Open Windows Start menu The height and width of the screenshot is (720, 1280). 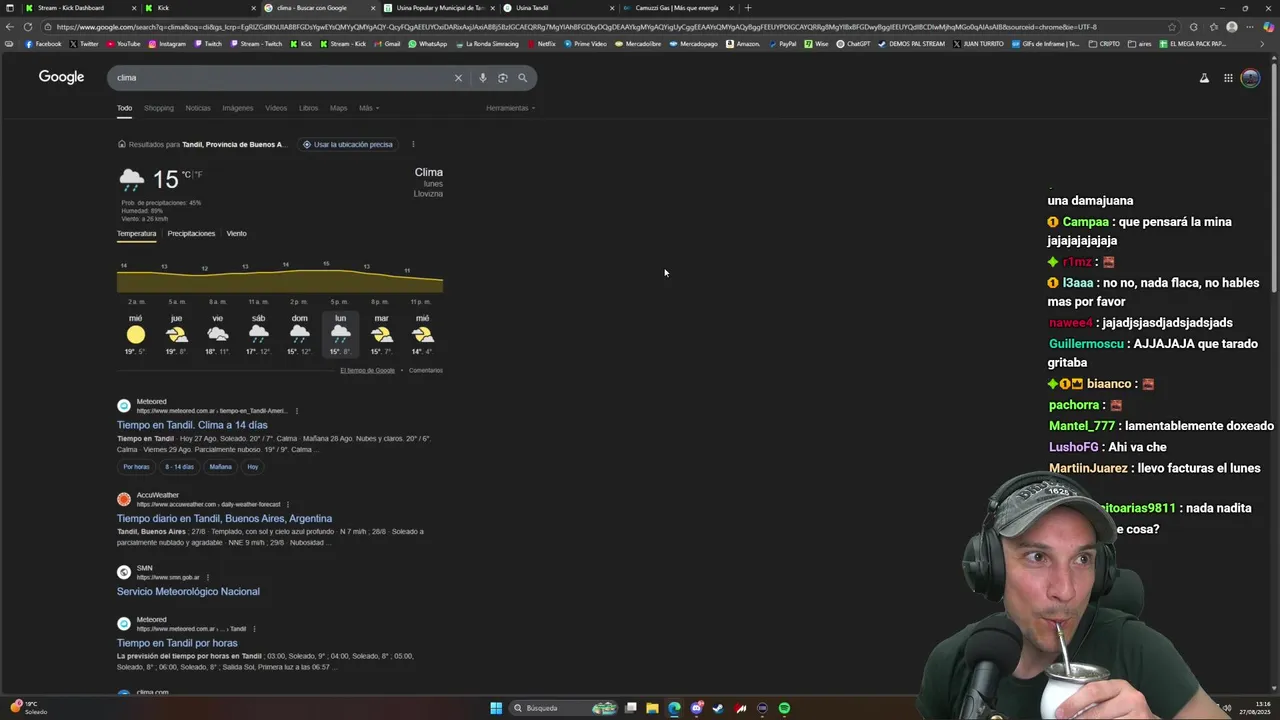click(x=496, y=708)
